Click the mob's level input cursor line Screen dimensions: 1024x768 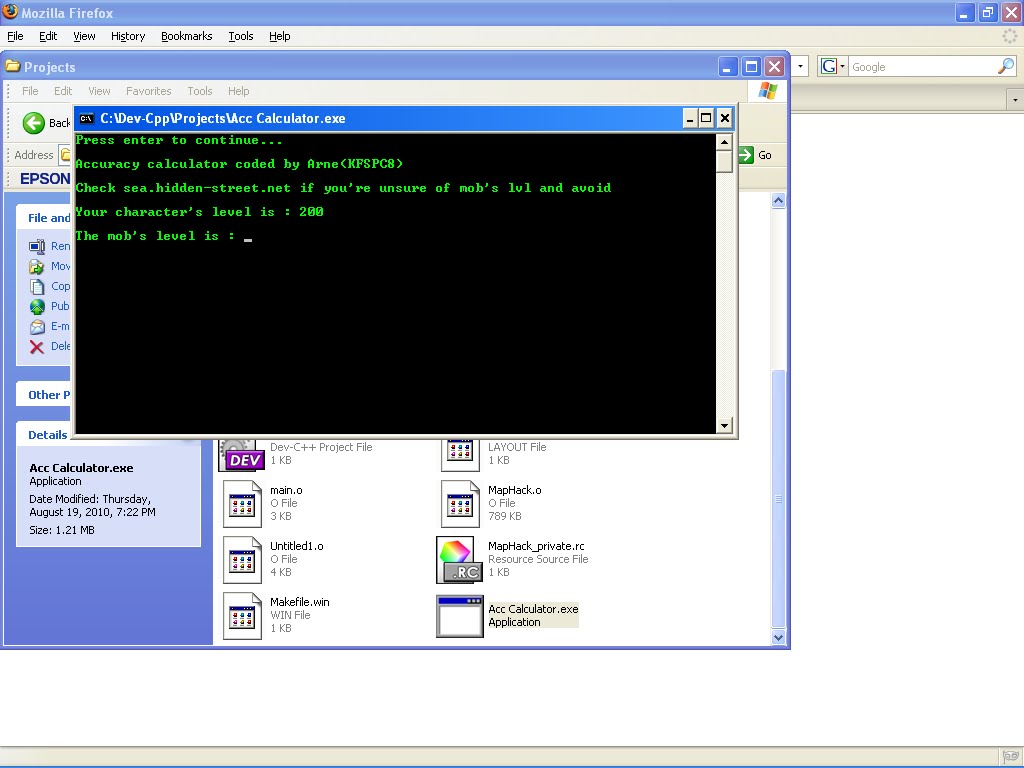click(x=248, y=240)
